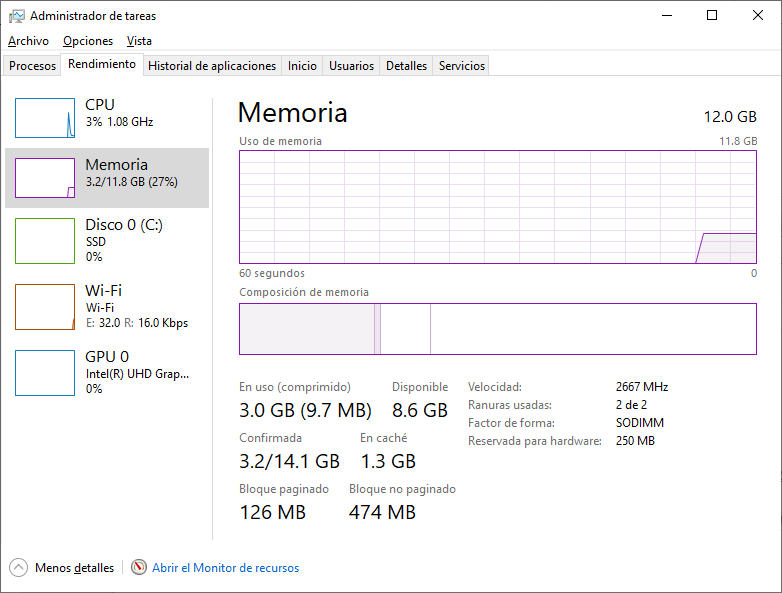Switch to the Usuarios tab

352,66
